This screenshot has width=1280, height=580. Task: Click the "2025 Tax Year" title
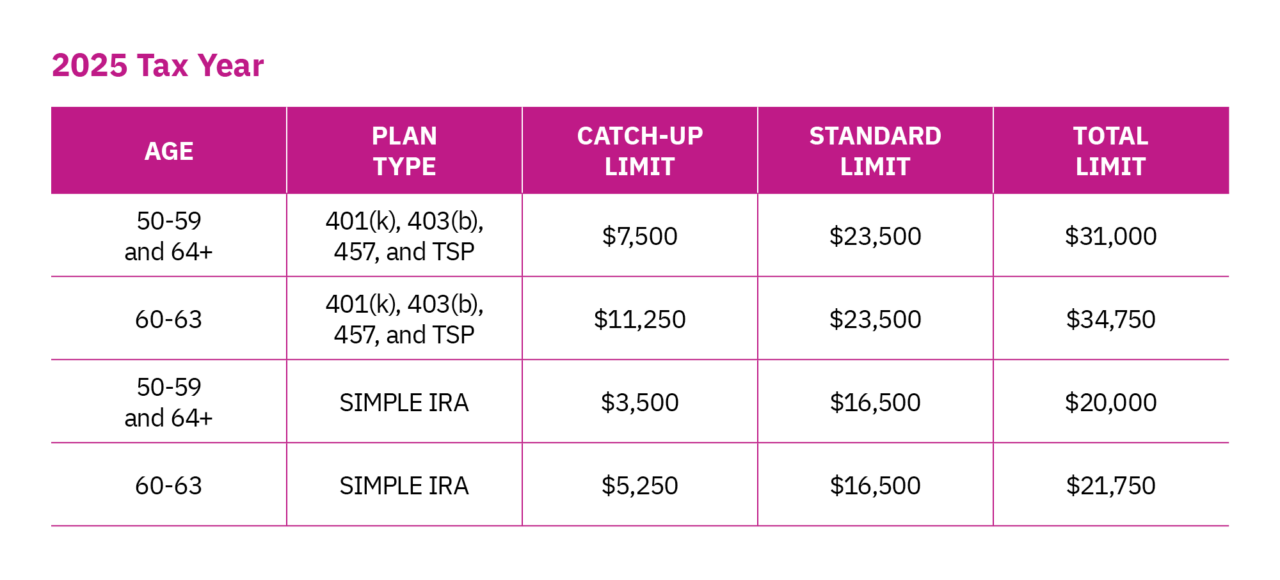tap(158, 66)
